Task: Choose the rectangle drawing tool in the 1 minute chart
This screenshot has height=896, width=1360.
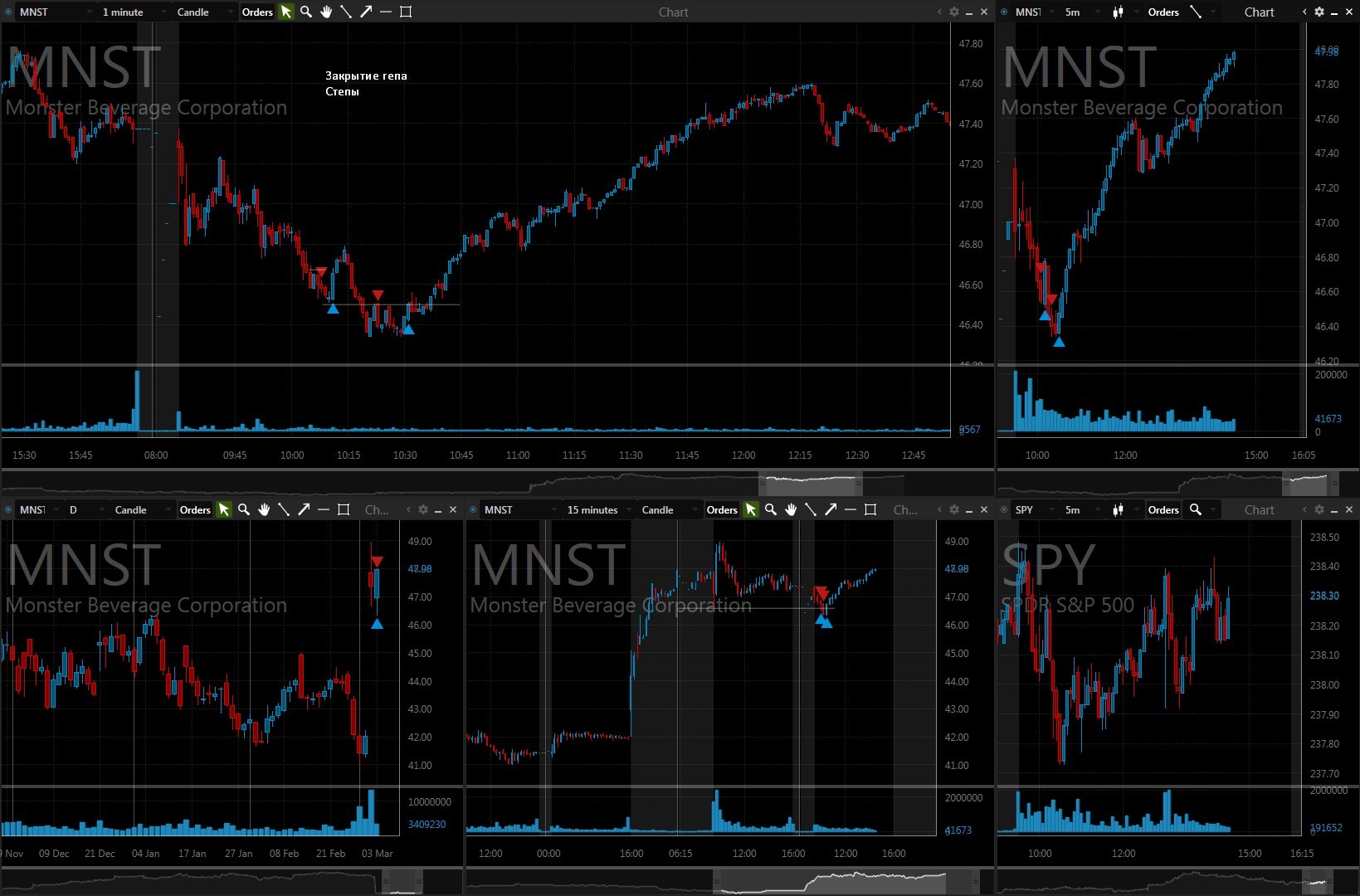Action: [x=406, y=12]
